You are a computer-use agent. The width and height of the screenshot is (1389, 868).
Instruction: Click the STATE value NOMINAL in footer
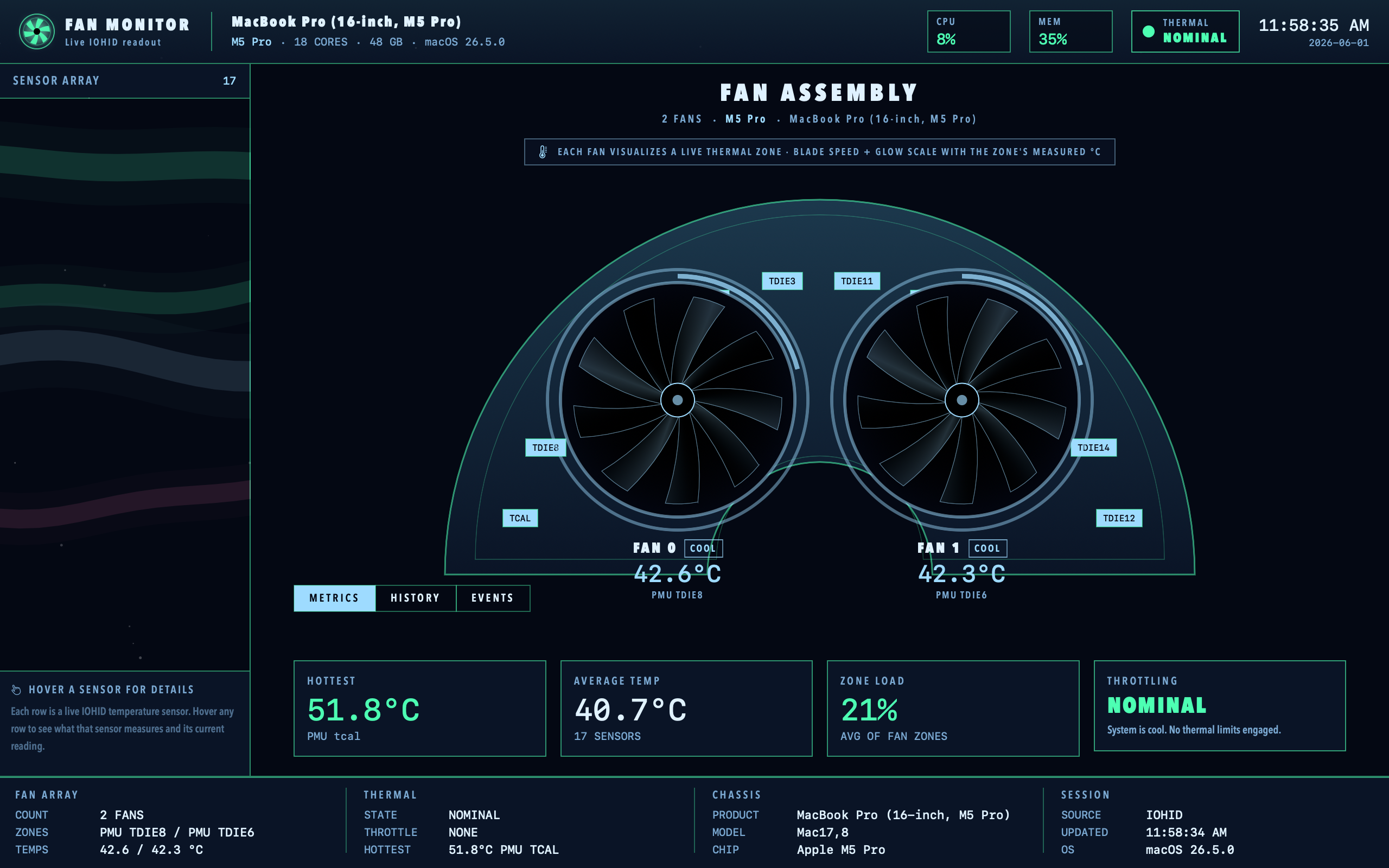(474, 815)
